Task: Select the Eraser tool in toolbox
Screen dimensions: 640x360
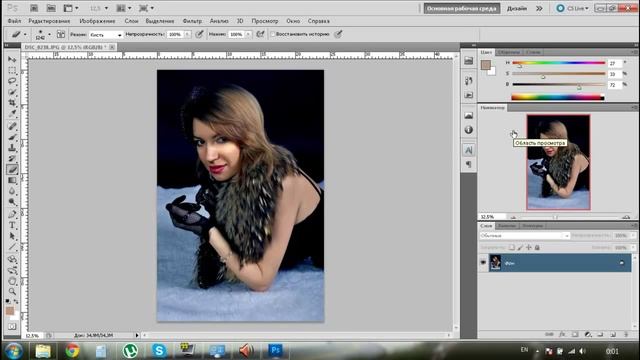Action: (12, 169)
